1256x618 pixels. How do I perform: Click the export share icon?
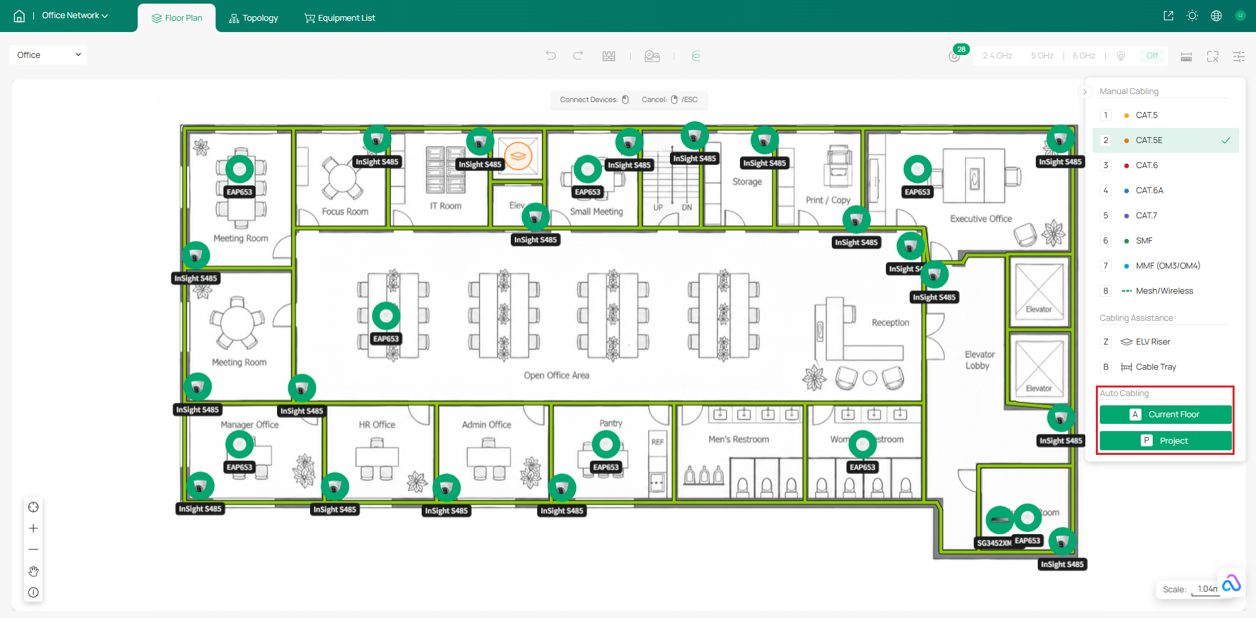click(x=1168, y=16)
